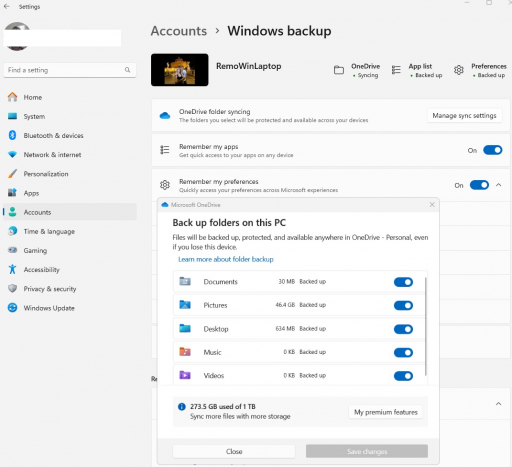Click the Music folder icon
Image resolution: width=512 pixels, height=467 pixels.
185,352
